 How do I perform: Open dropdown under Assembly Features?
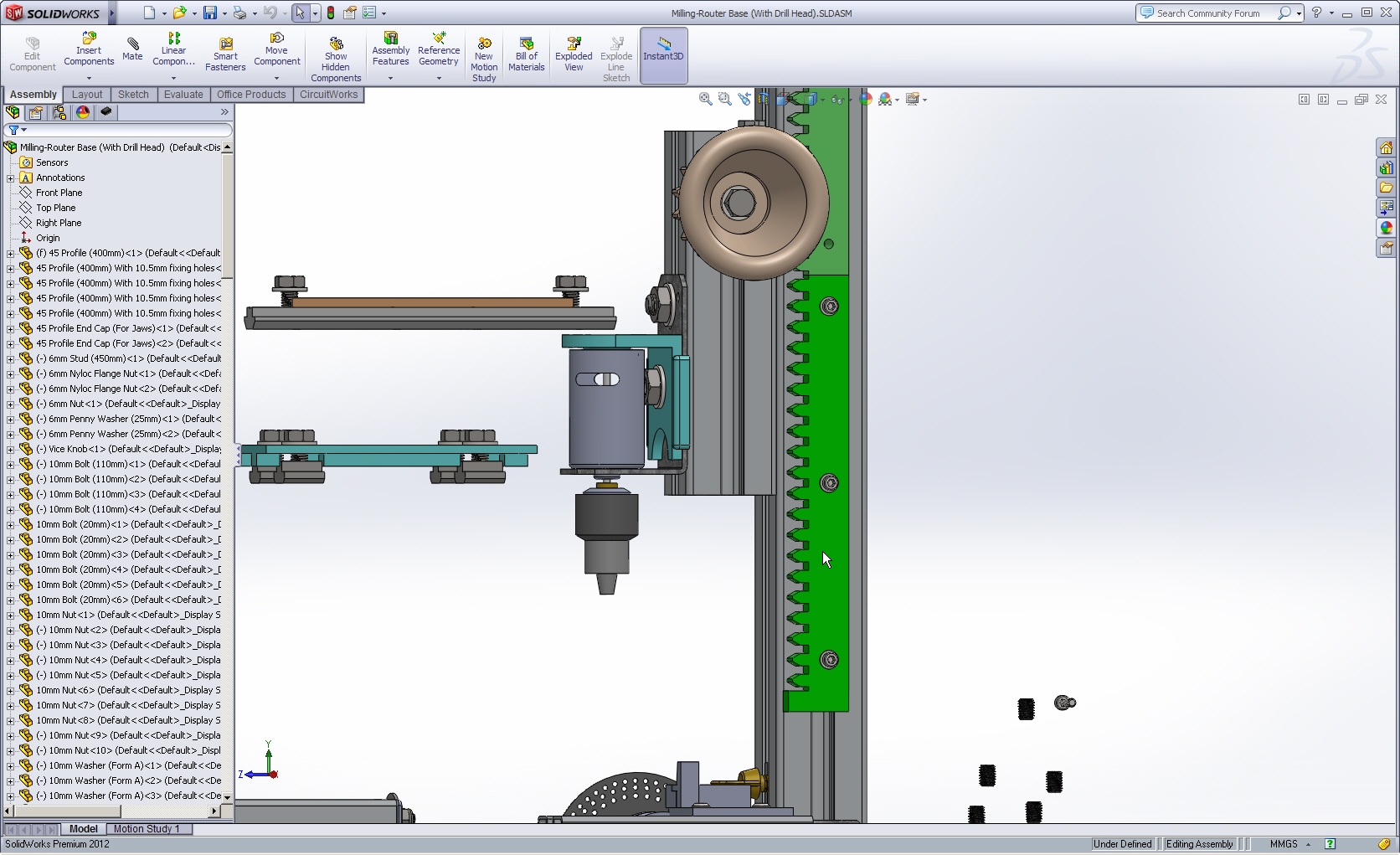(x=391, y=78)
